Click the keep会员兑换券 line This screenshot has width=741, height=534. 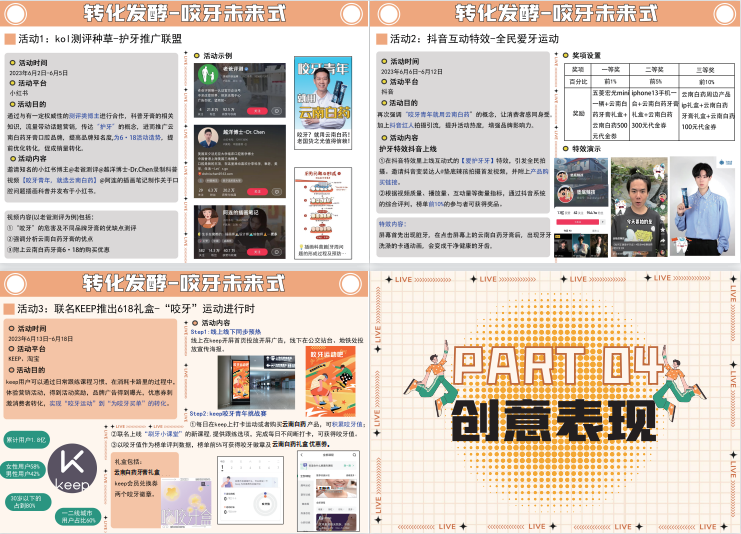tap(136, 483)
